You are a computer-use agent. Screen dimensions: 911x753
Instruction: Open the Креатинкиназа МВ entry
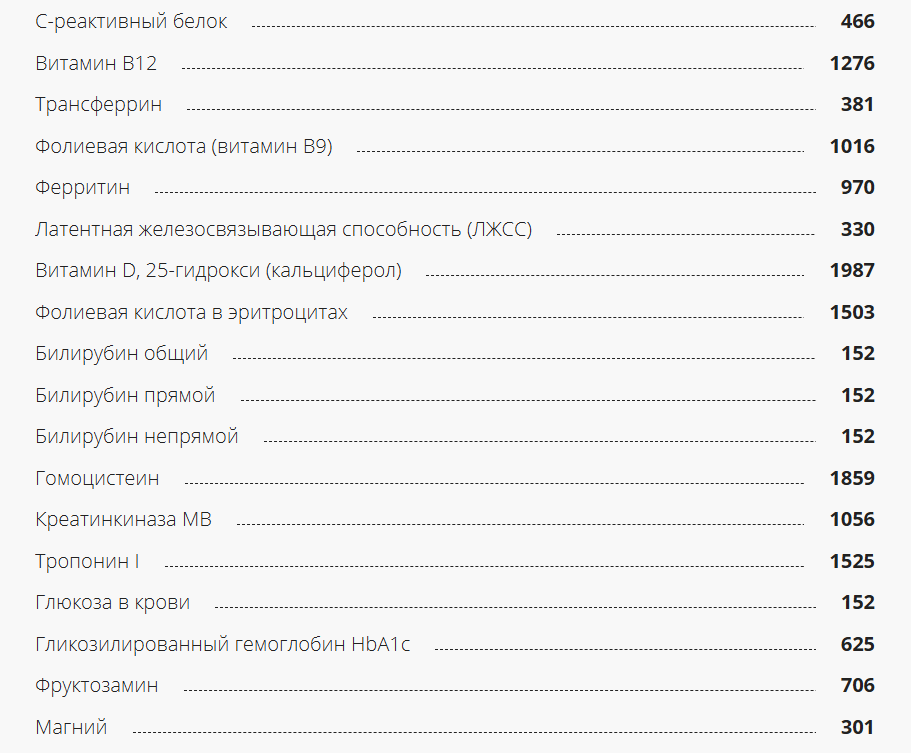tap(123, 520)
